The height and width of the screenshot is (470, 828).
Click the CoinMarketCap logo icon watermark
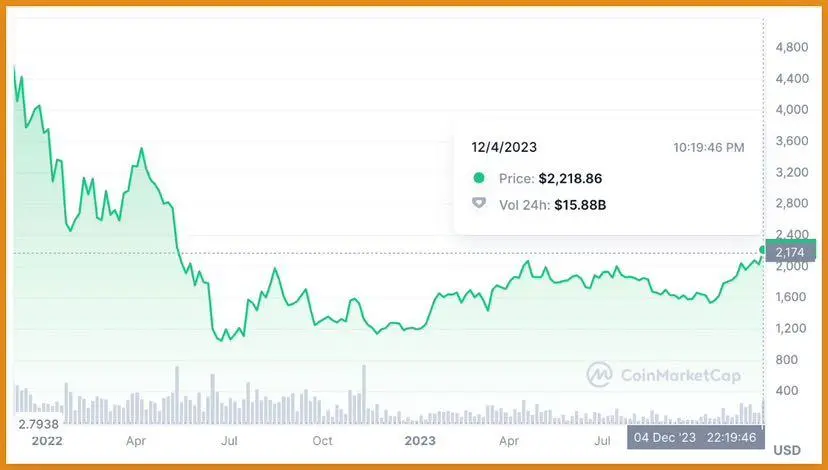(599, 374)
